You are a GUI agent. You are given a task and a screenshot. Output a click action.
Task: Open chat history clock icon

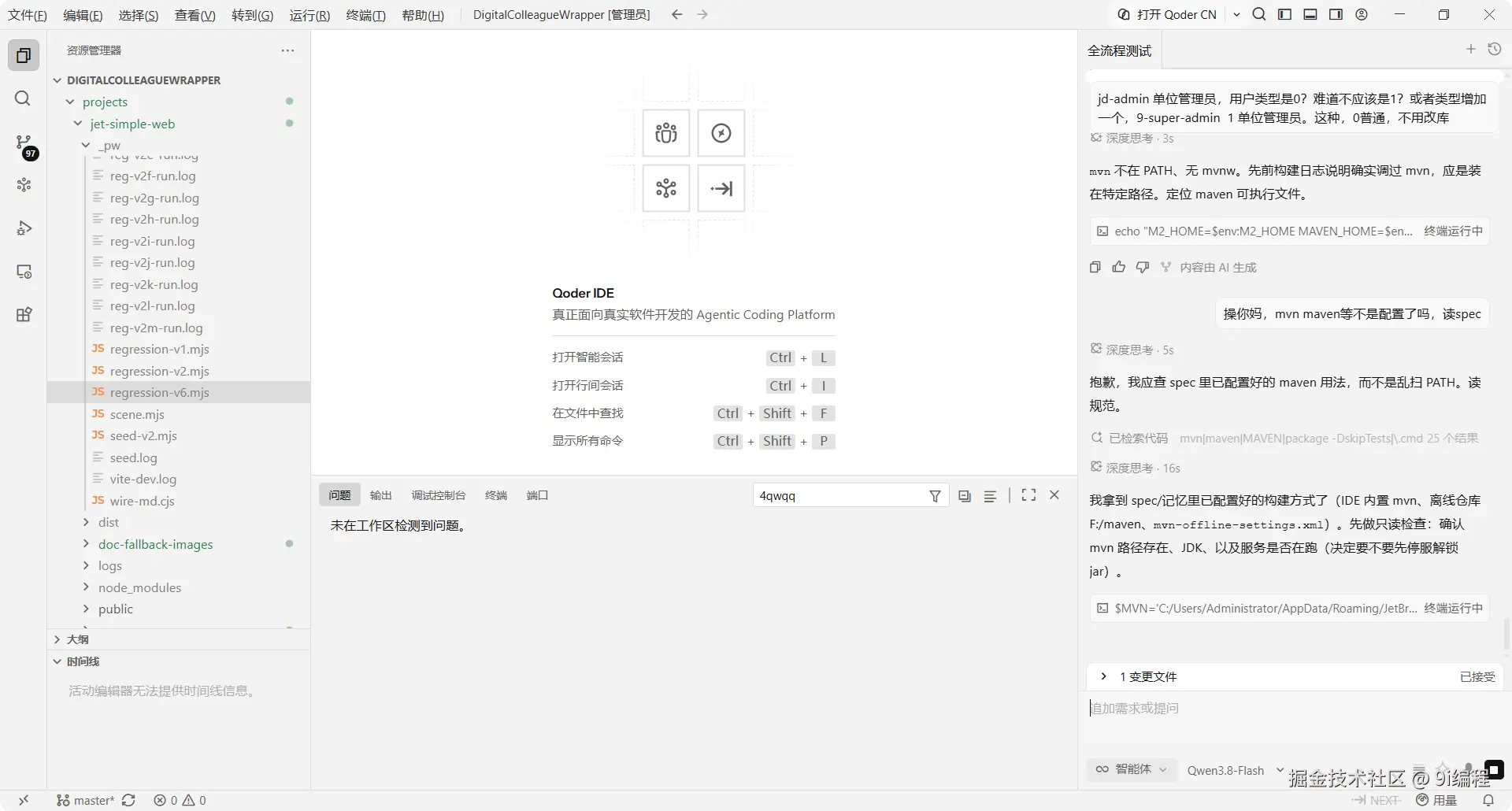pyautogui.click(x=1495, y=49)
